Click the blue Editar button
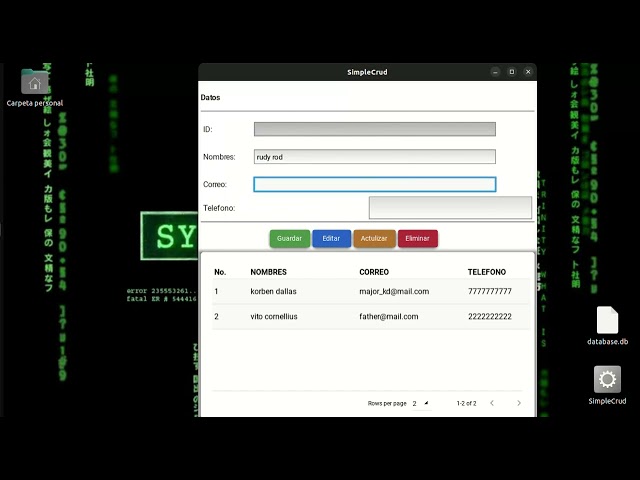Image resolution: width=640 pixels, height=480 pixels. [x=331, y=238]
